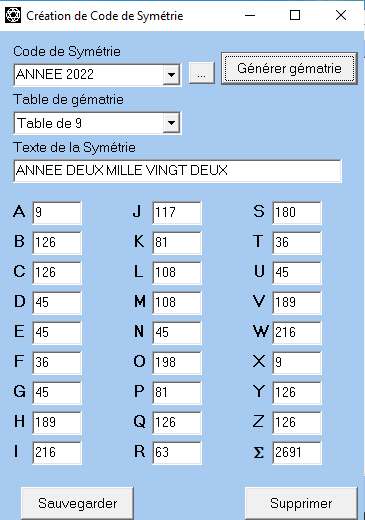Viewport: 365px width, 520px height.
Task: Select the letter O value box
Action: point(177,362)
